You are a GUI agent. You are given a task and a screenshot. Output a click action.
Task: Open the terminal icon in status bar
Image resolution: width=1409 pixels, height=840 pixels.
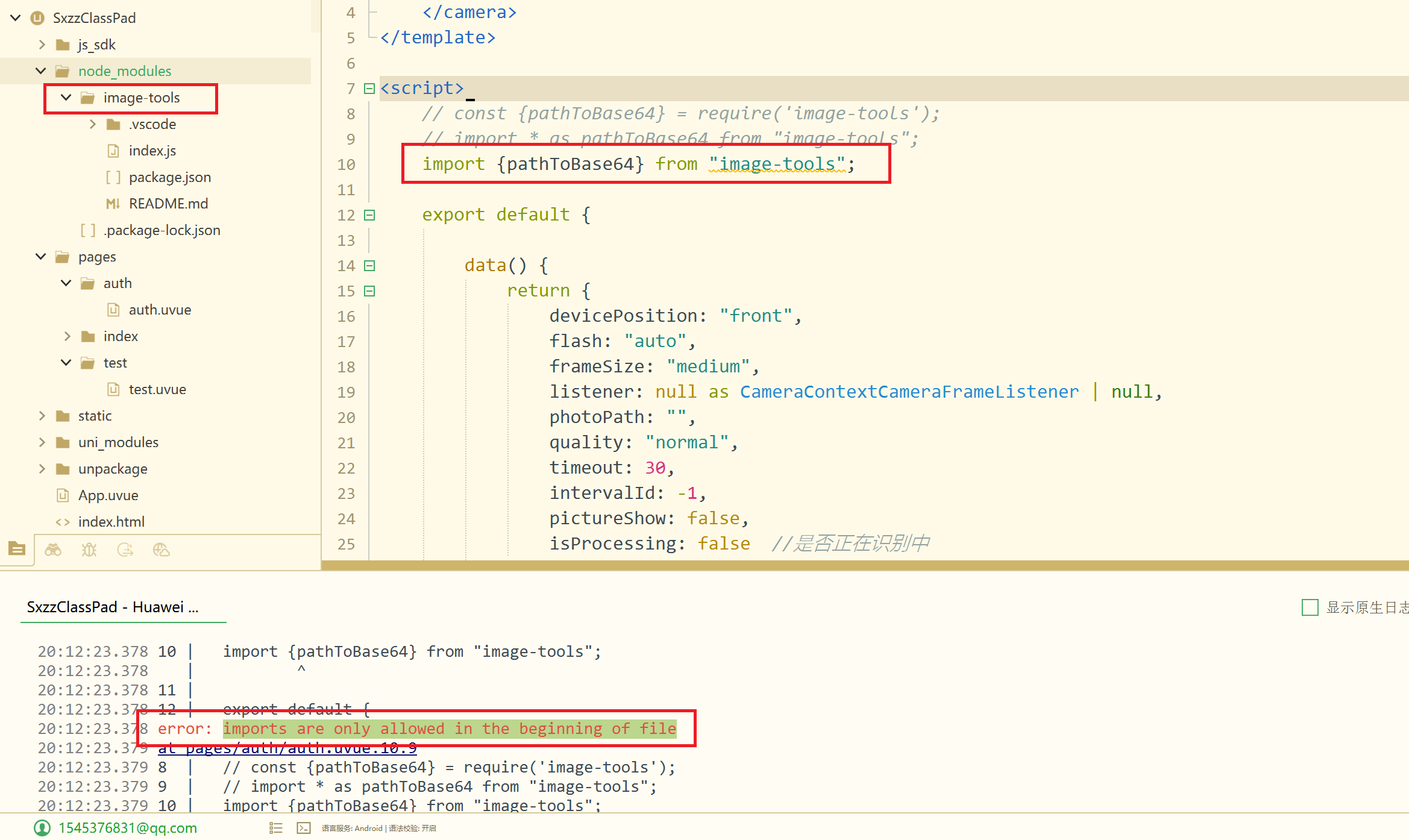304,828
